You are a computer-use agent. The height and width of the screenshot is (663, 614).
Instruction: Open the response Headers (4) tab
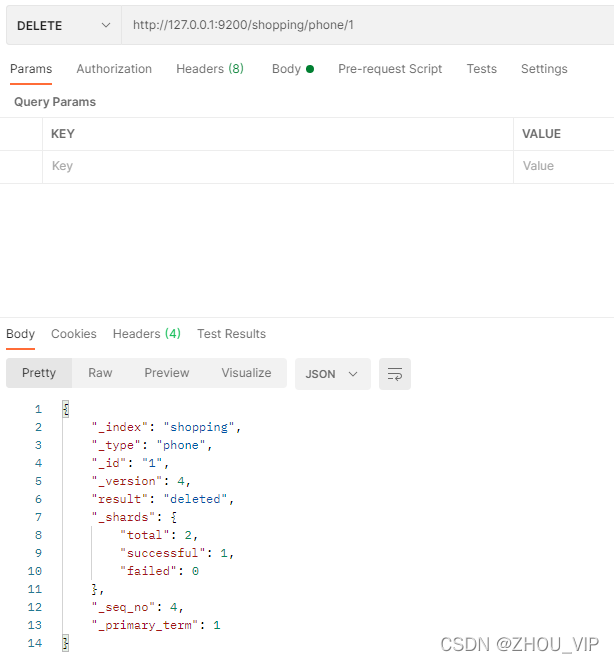click(147, 334)
